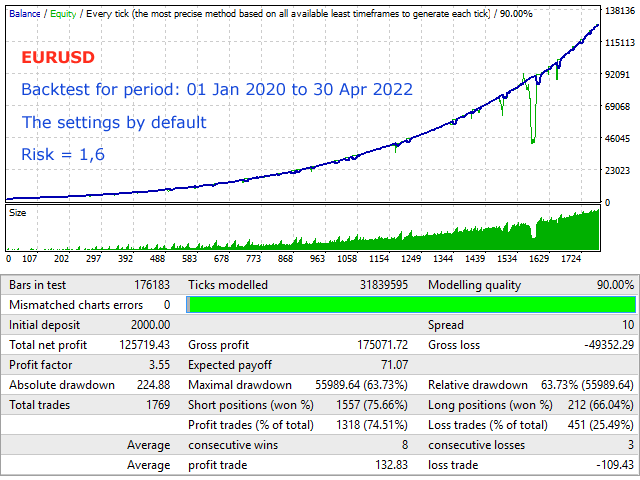Click the 23023 y-axis value
This screenshot has height=480, width=640.
tap(617, 171)
